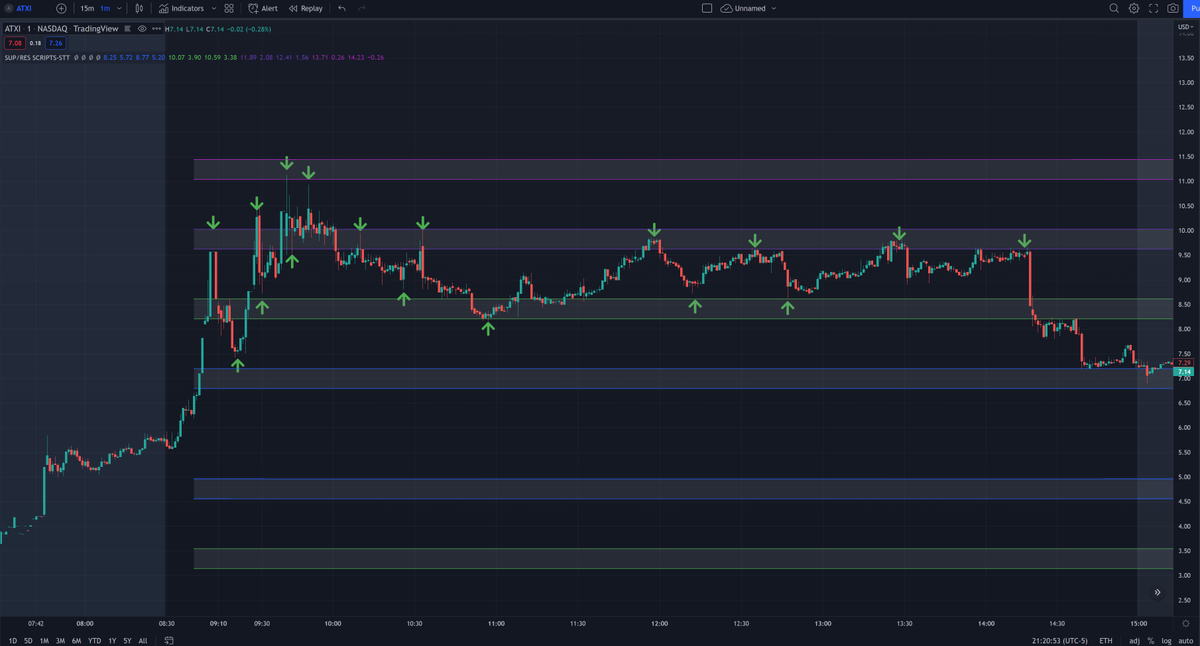This screenshot has height=646, width=1200.
Task: Open the scale settings gear icon
Action: [1185, 622]
